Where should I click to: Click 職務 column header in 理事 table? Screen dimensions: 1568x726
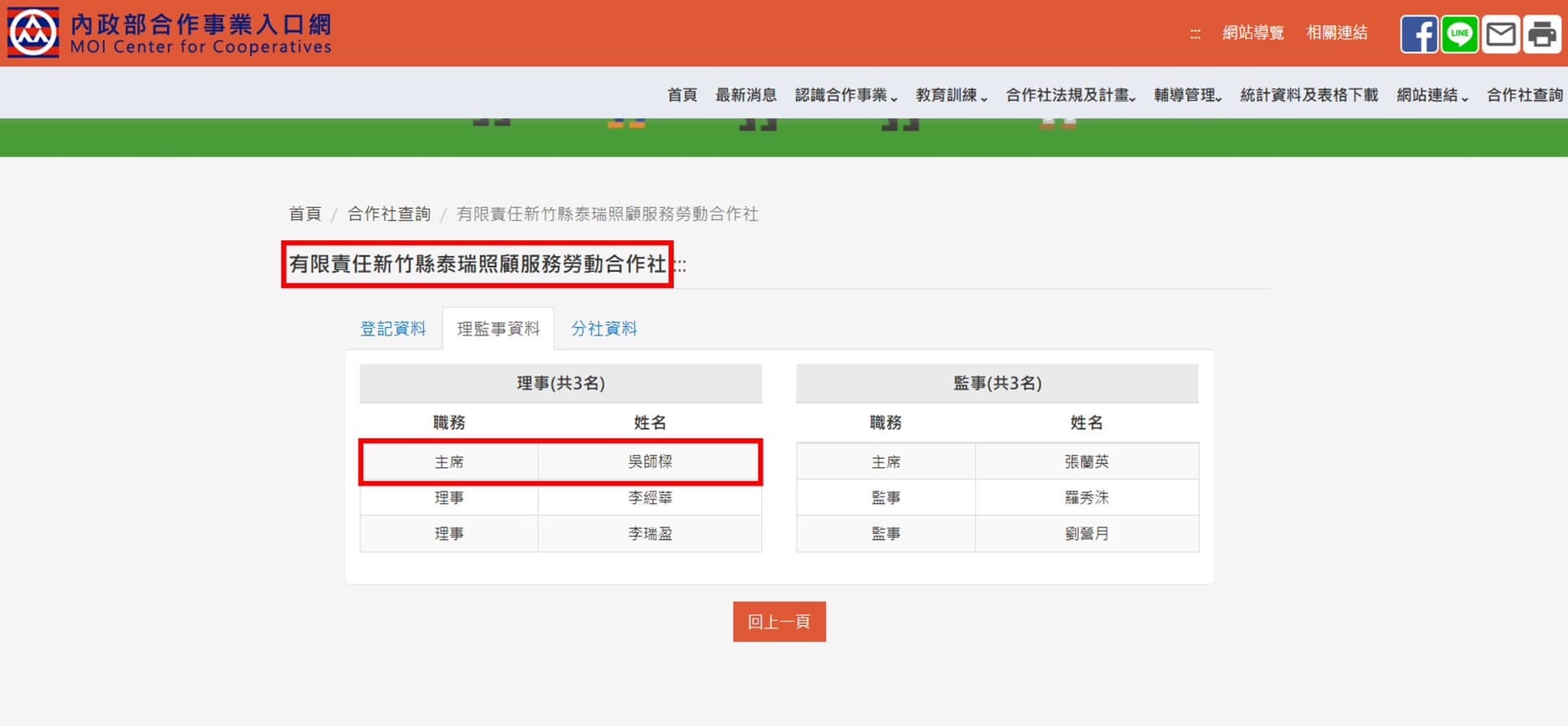449,423
